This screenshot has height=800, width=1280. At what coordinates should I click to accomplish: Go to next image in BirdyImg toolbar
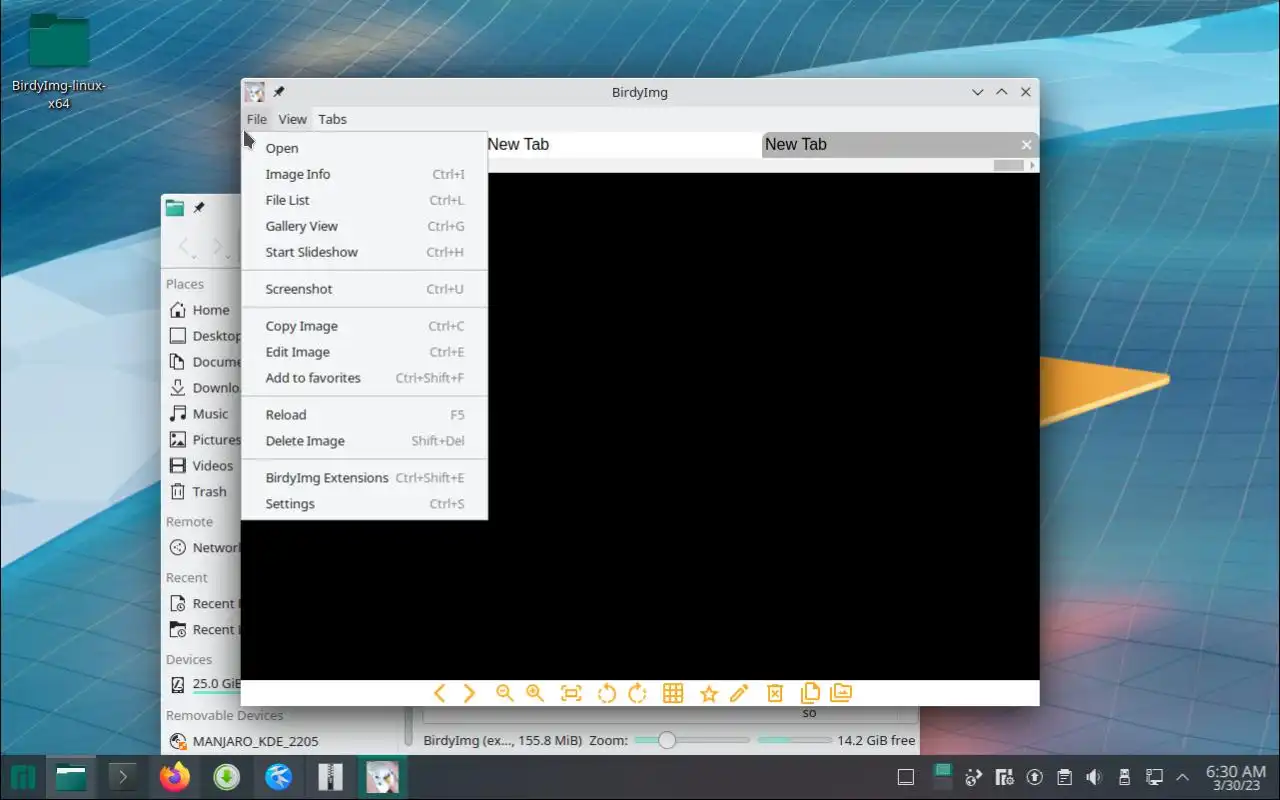(x=469, y=693)
